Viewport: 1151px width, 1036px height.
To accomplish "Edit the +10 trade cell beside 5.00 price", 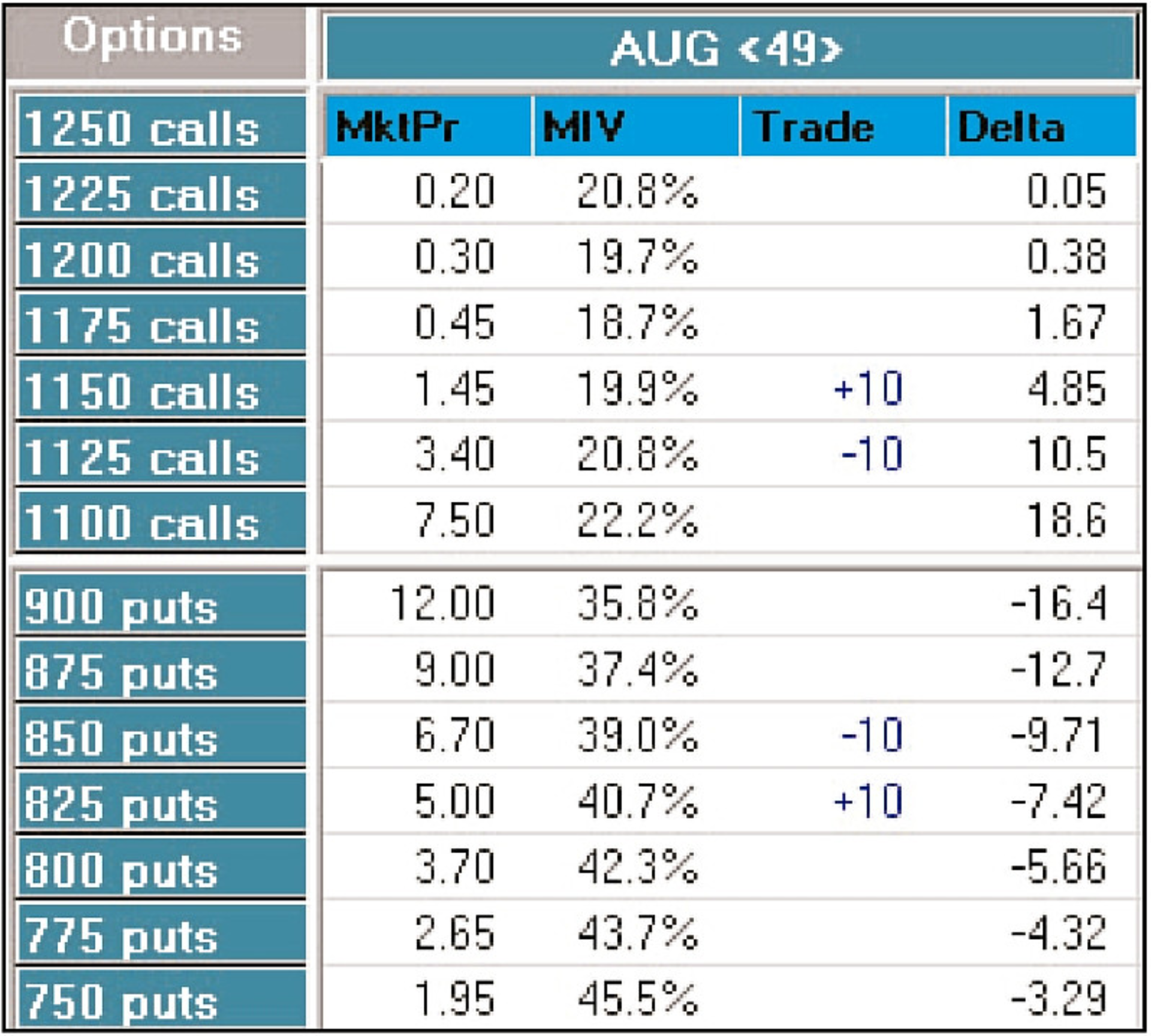I will pyautogui.click(x=868, y=800).
